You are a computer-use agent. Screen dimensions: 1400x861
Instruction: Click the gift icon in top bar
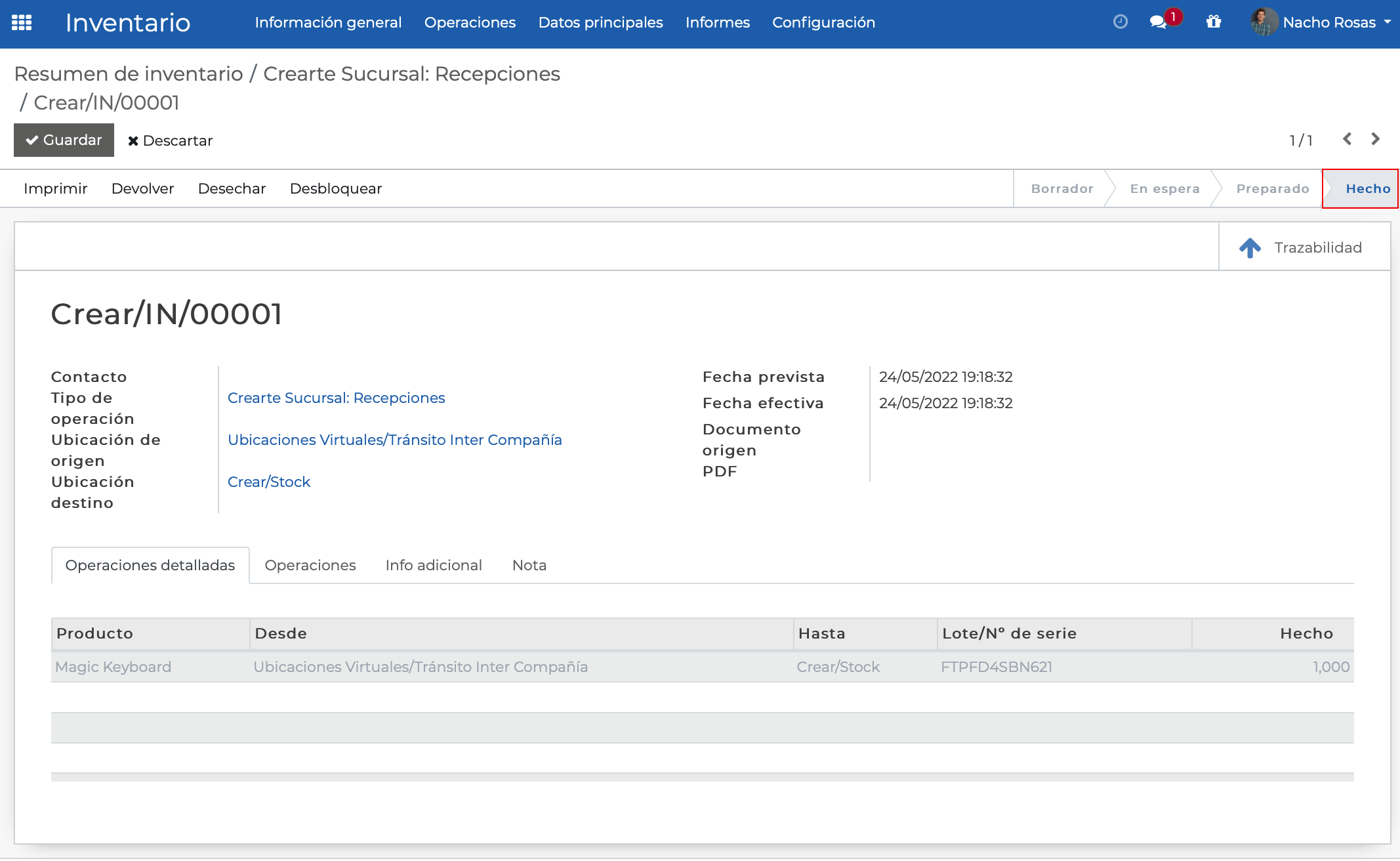pyautogui.click(x=1214, y=22)
